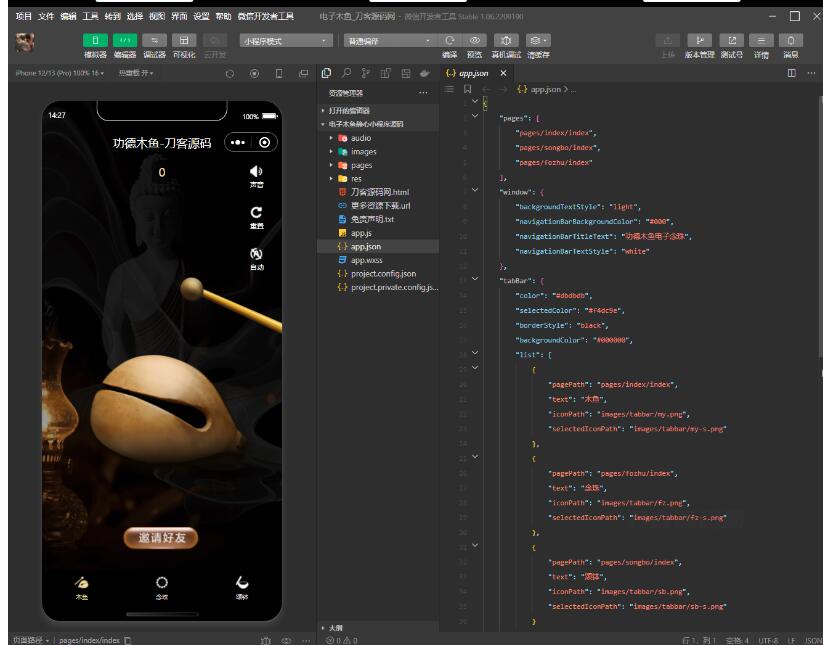
Task: Expand the images folder in file tree
Action: [x=363, y=152]
